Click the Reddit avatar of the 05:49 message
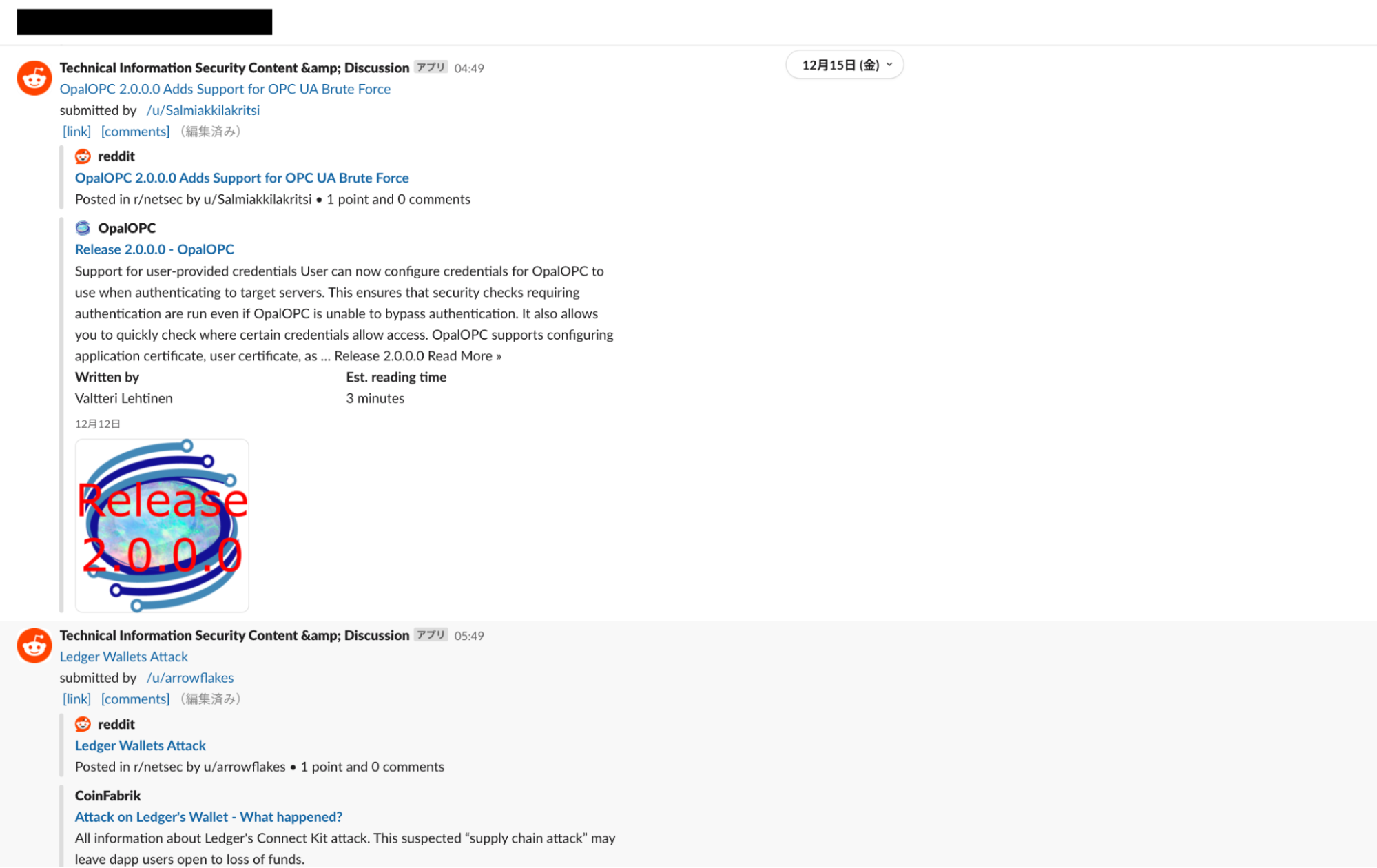Image resolution: width=1377 pixels, height=868 pixels. click(x=34, y=645)
